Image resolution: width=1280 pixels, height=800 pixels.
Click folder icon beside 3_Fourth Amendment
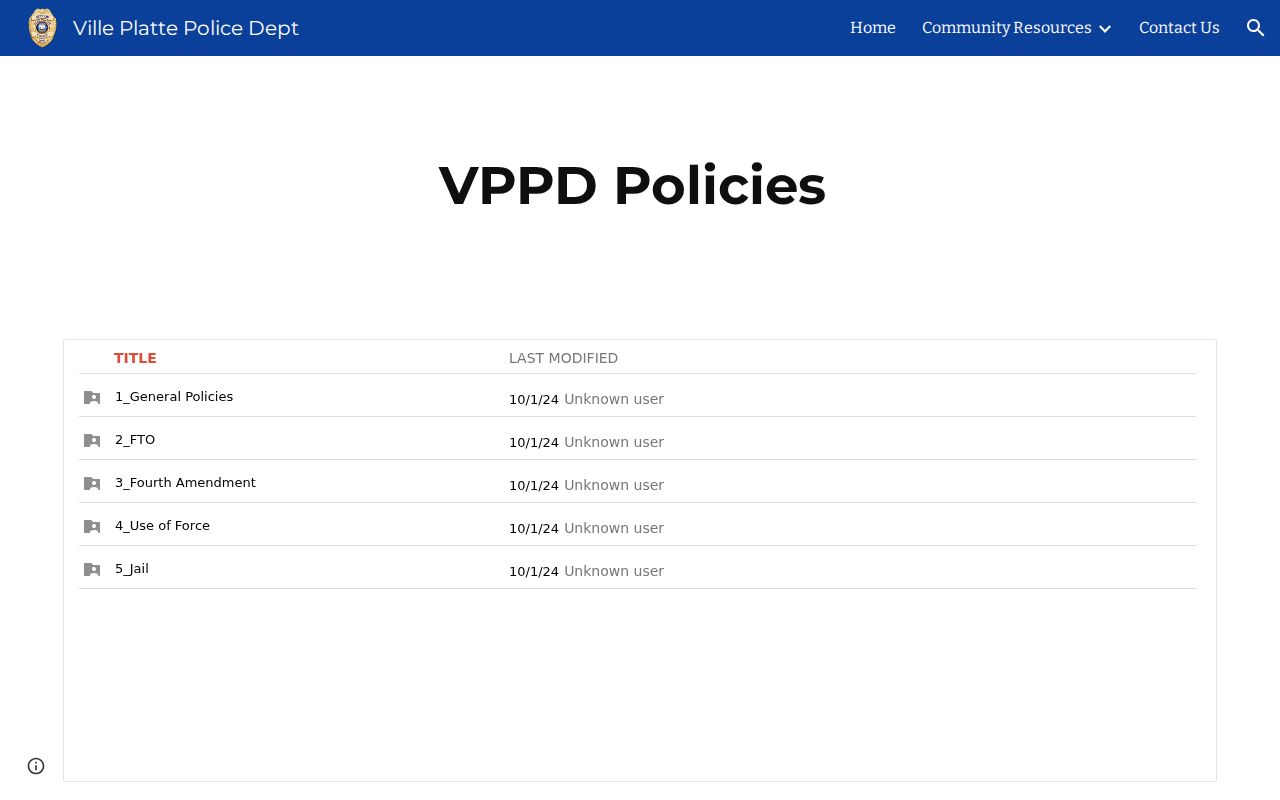click(x=92, y=484)
